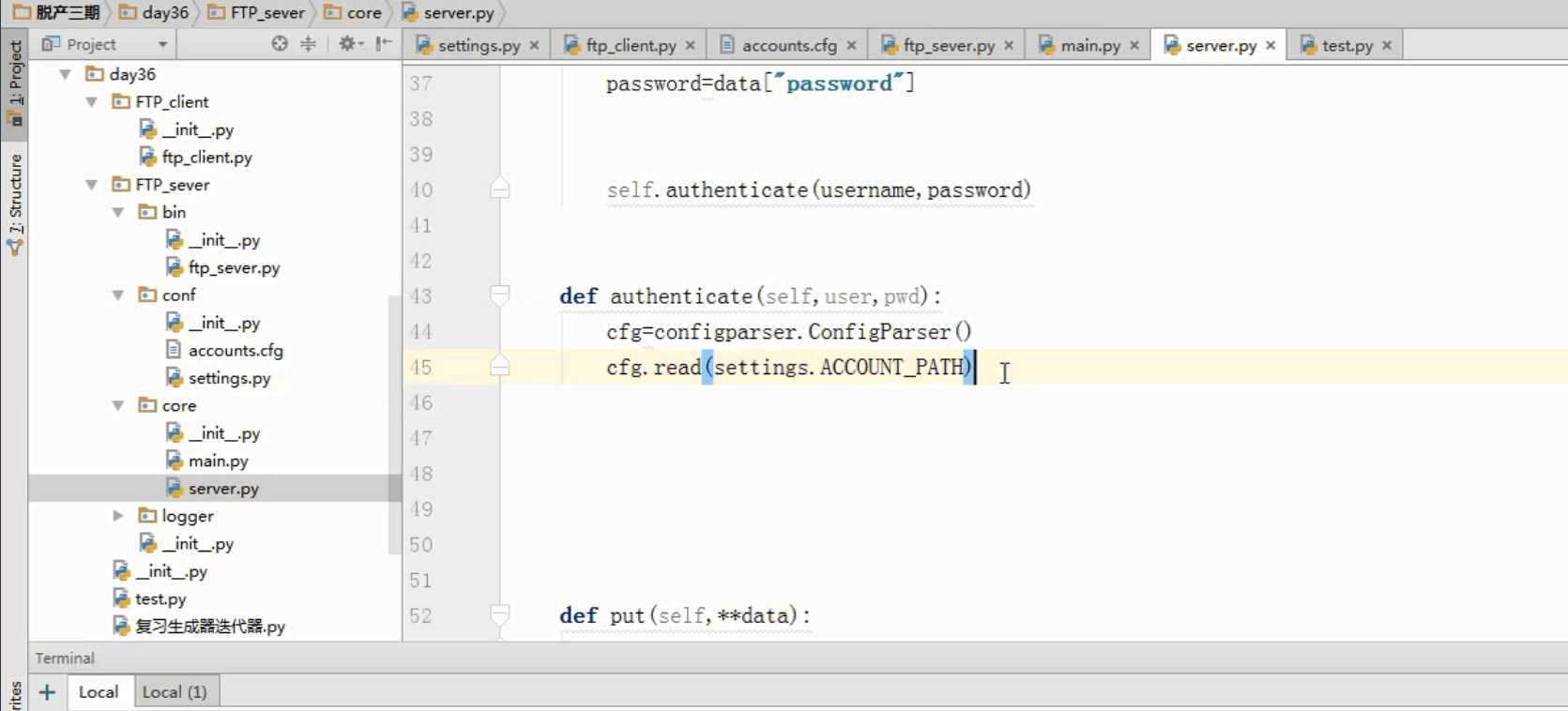Close the server.py editor tab
1568x711 pixels.
(x=1271, y=45)
